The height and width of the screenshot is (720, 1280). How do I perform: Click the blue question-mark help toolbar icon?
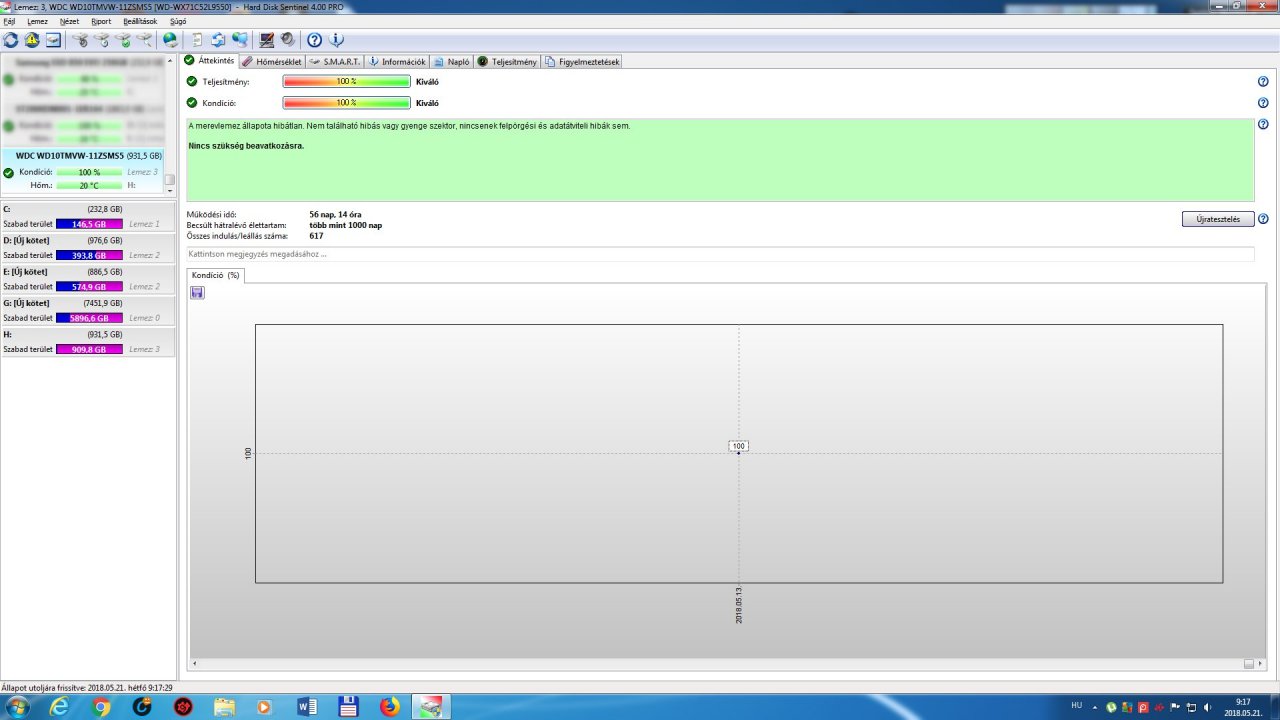(314, 40)
